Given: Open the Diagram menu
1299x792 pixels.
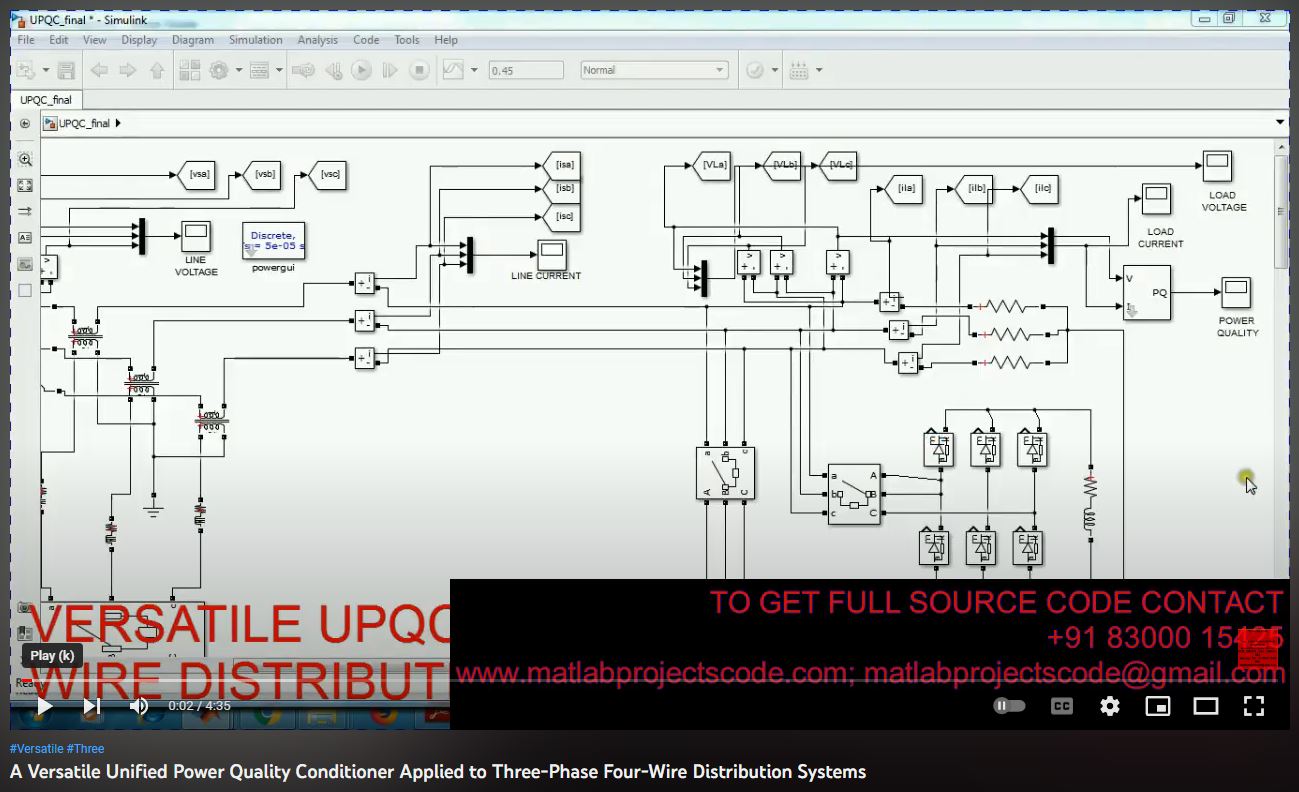Looking at the screenshot, I should click(192, 40).
